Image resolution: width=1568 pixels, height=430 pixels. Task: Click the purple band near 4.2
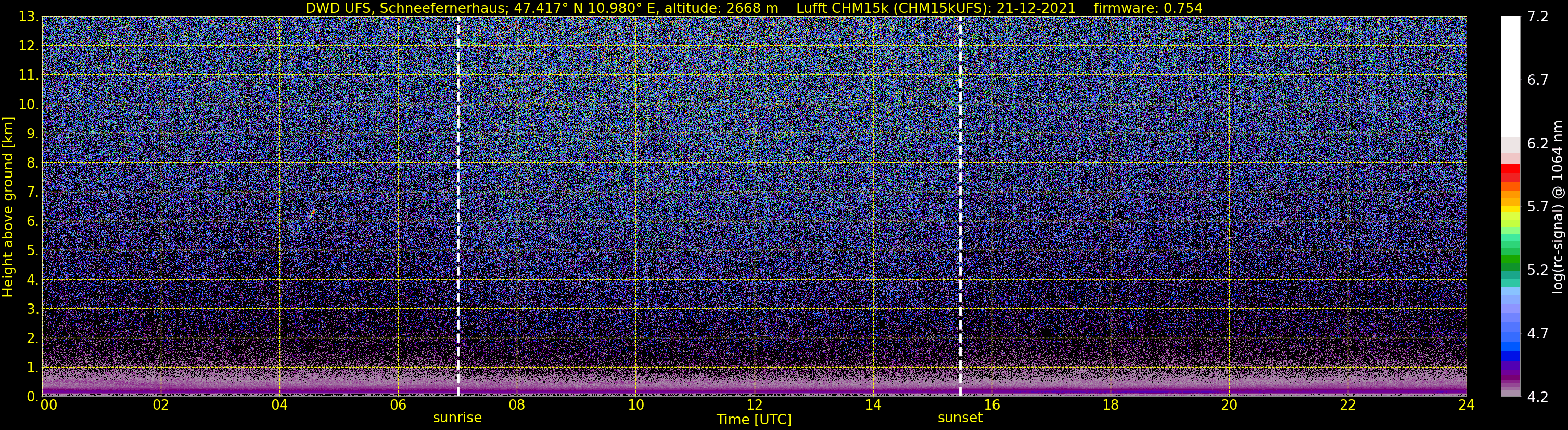point(1510,372)
